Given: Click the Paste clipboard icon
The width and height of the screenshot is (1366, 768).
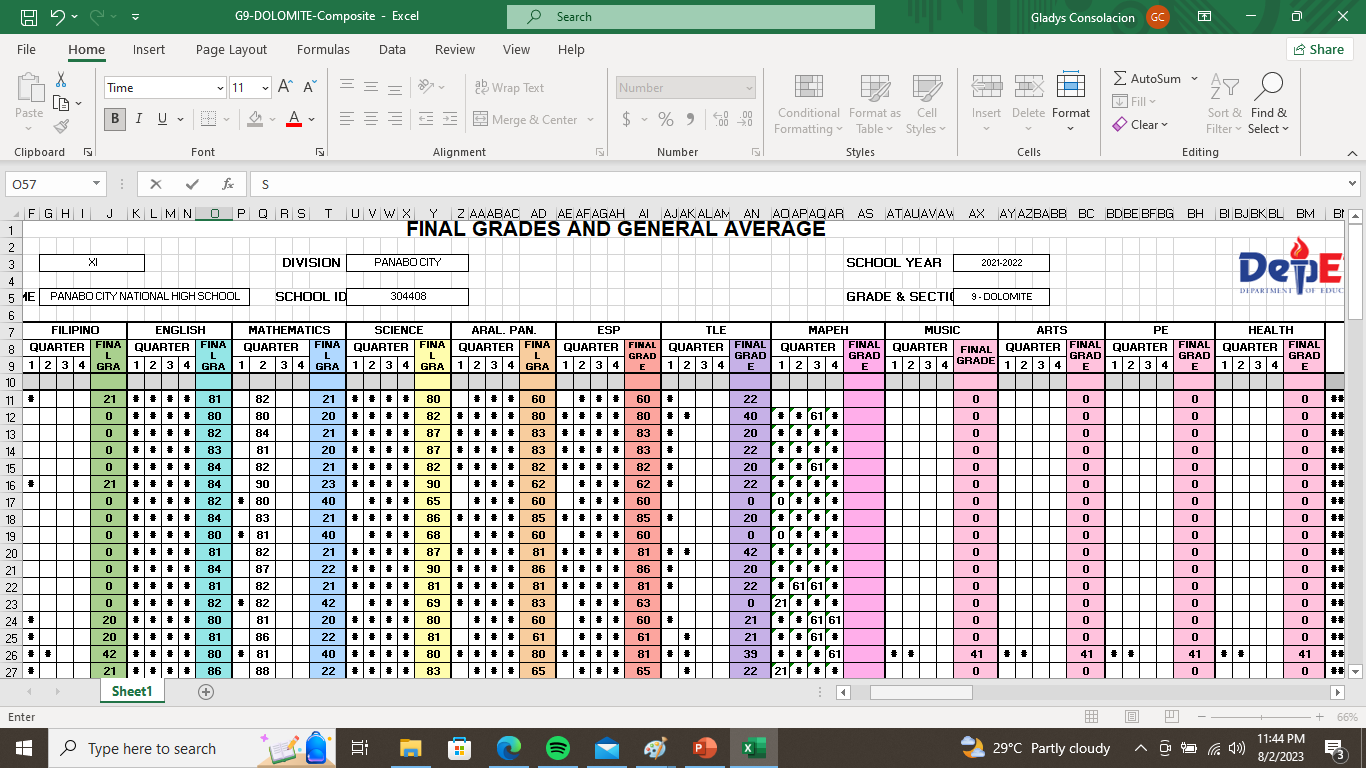Looking at the screenshot, I should tap(30, 88).
